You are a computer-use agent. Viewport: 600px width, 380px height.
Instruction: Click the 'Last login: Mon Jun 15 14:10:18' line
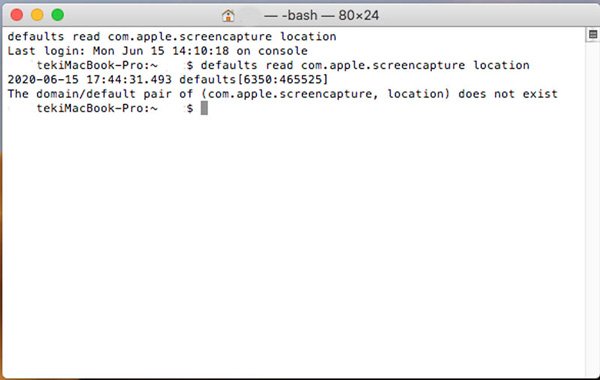tap(157, 51)
